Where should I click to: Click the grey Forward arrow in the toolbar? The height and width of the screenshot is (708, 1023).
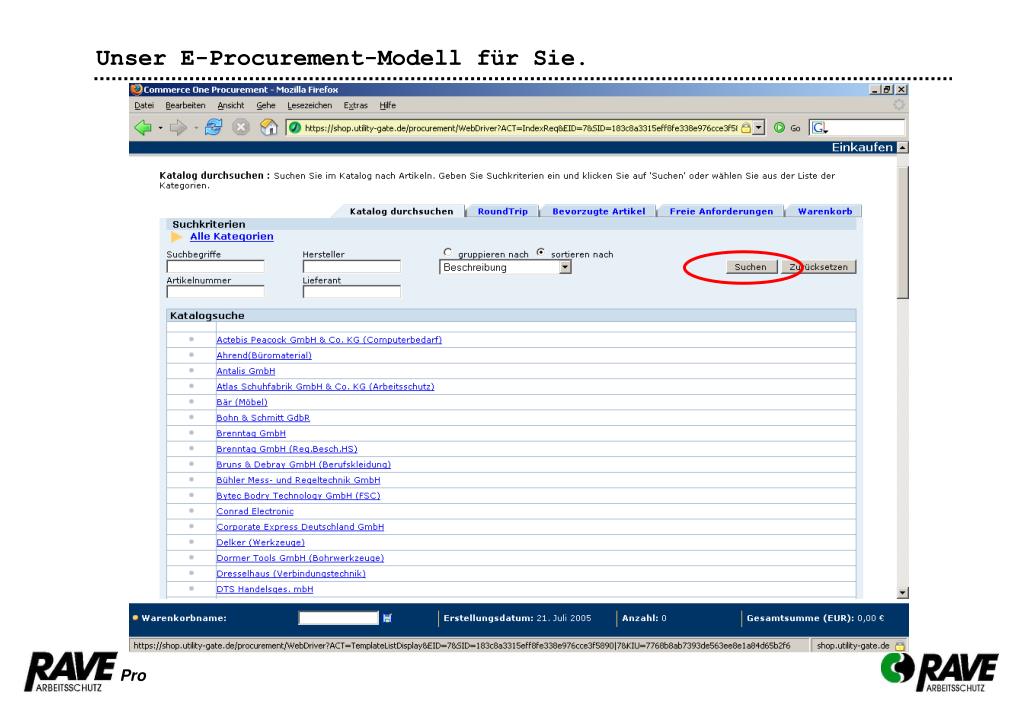[x=177, y=128]
